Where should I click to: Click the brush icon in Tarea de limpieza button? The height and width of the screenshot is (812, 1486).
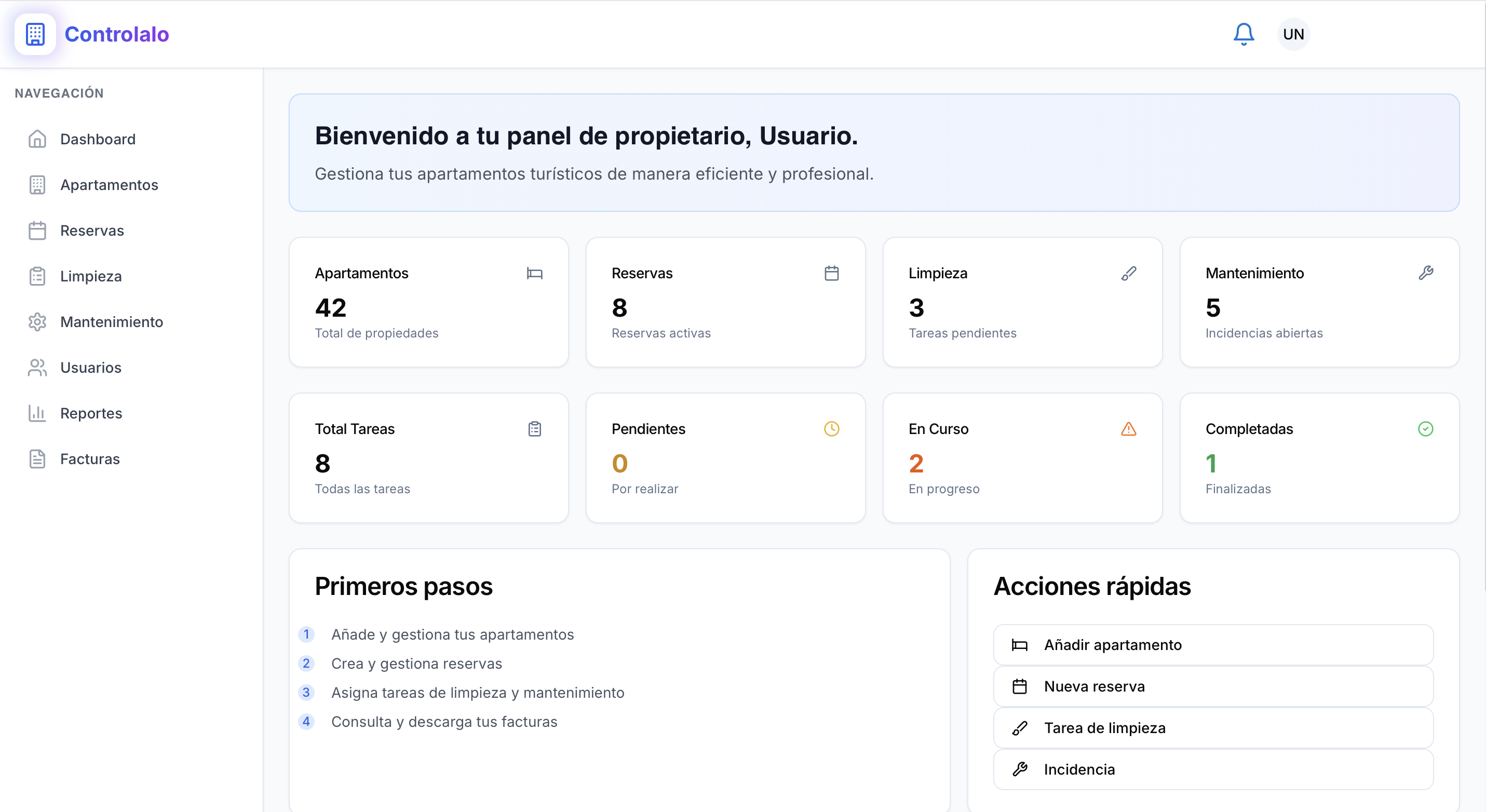pyautogui.click(x=1020, y=728)
